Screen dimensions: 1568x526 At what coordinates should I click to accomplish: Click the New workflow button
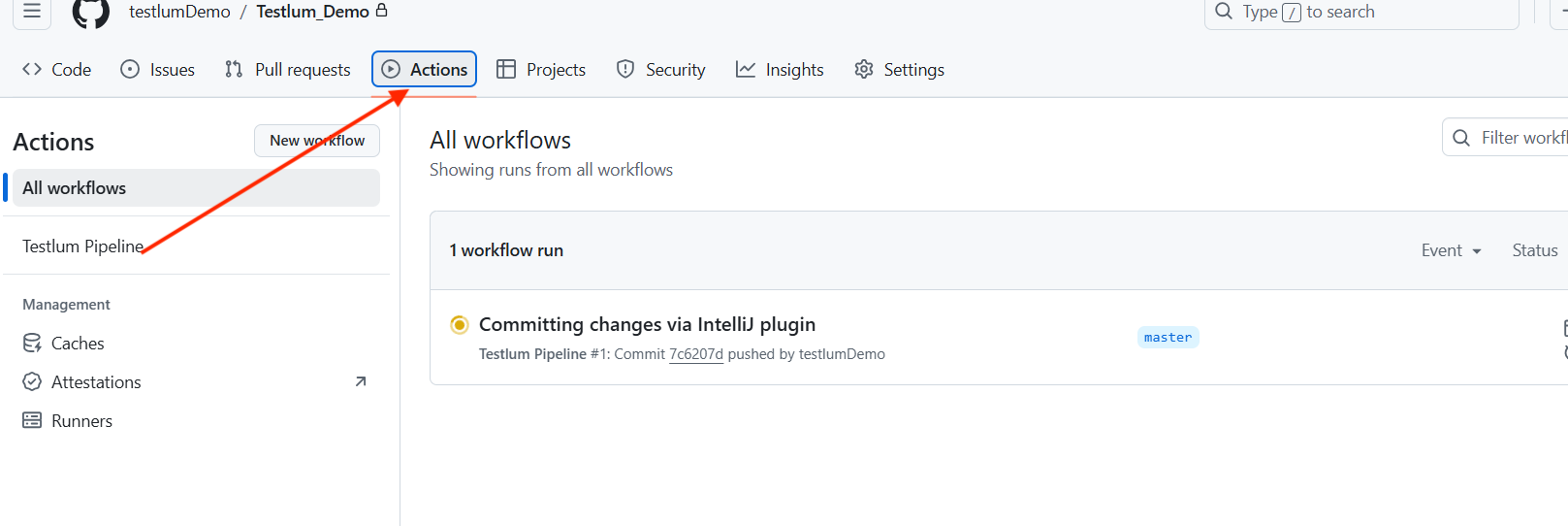click(317, 141)
